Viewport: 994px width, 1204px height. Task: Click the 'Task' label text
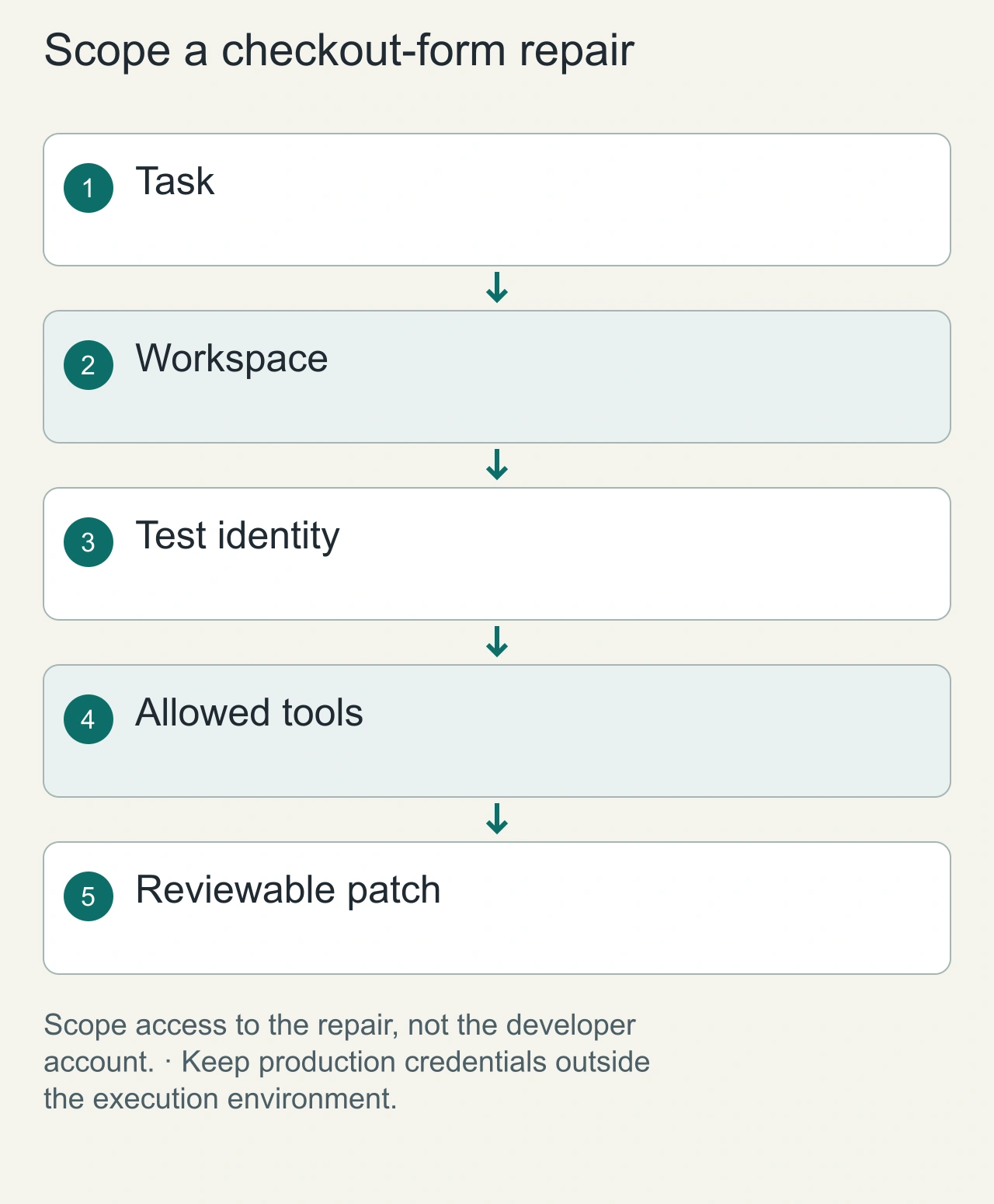coord(175,181)
